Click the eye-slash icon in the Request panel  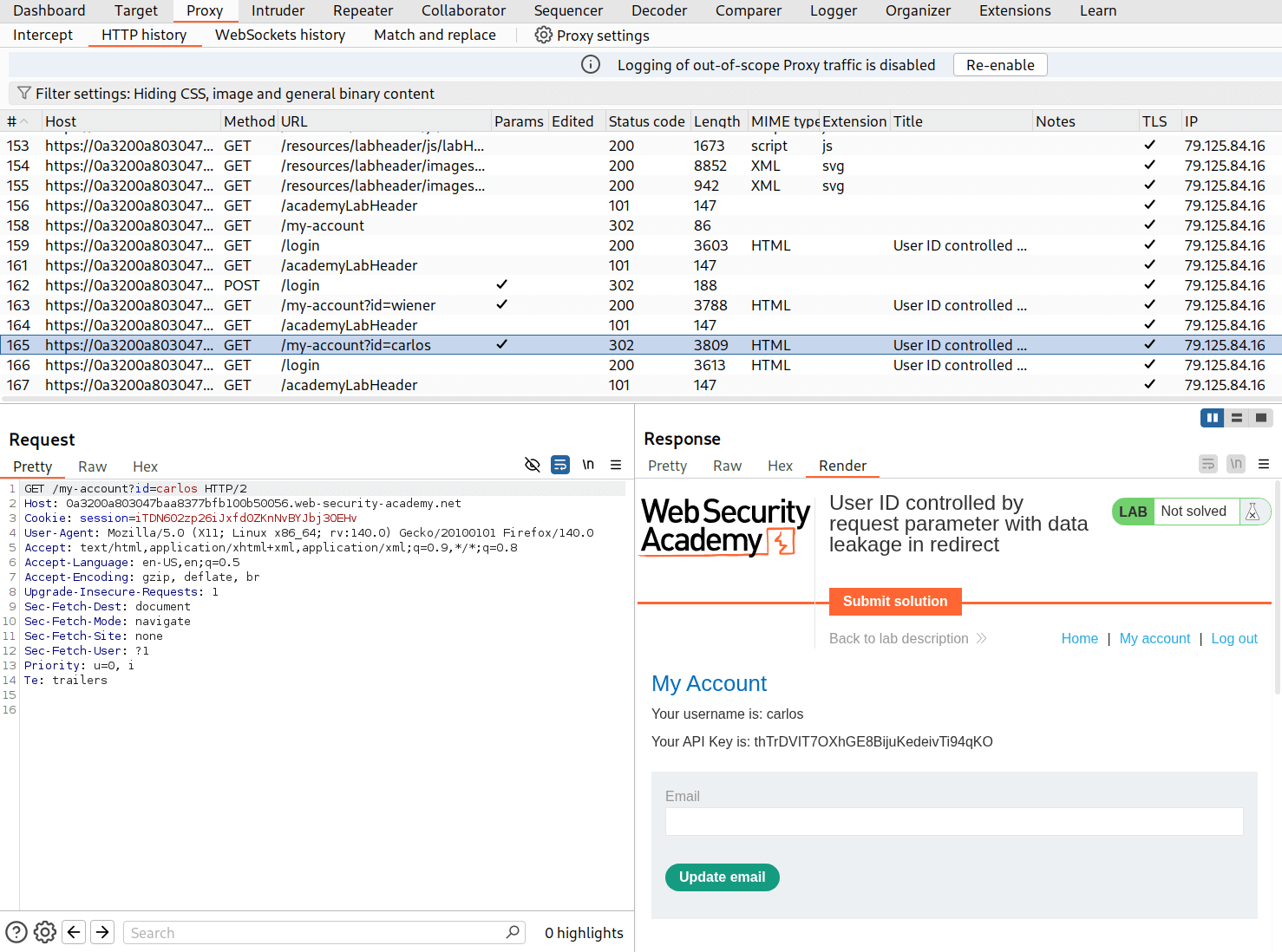(x=532, y=465)
